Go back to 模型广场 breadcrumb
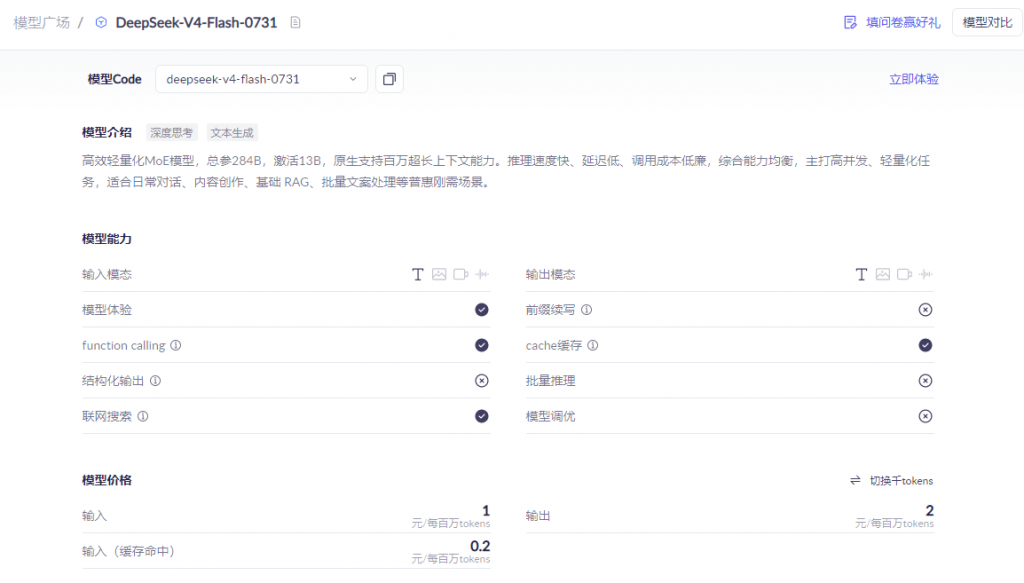Viewport: 1024px width, 583px height. [42, 22]
